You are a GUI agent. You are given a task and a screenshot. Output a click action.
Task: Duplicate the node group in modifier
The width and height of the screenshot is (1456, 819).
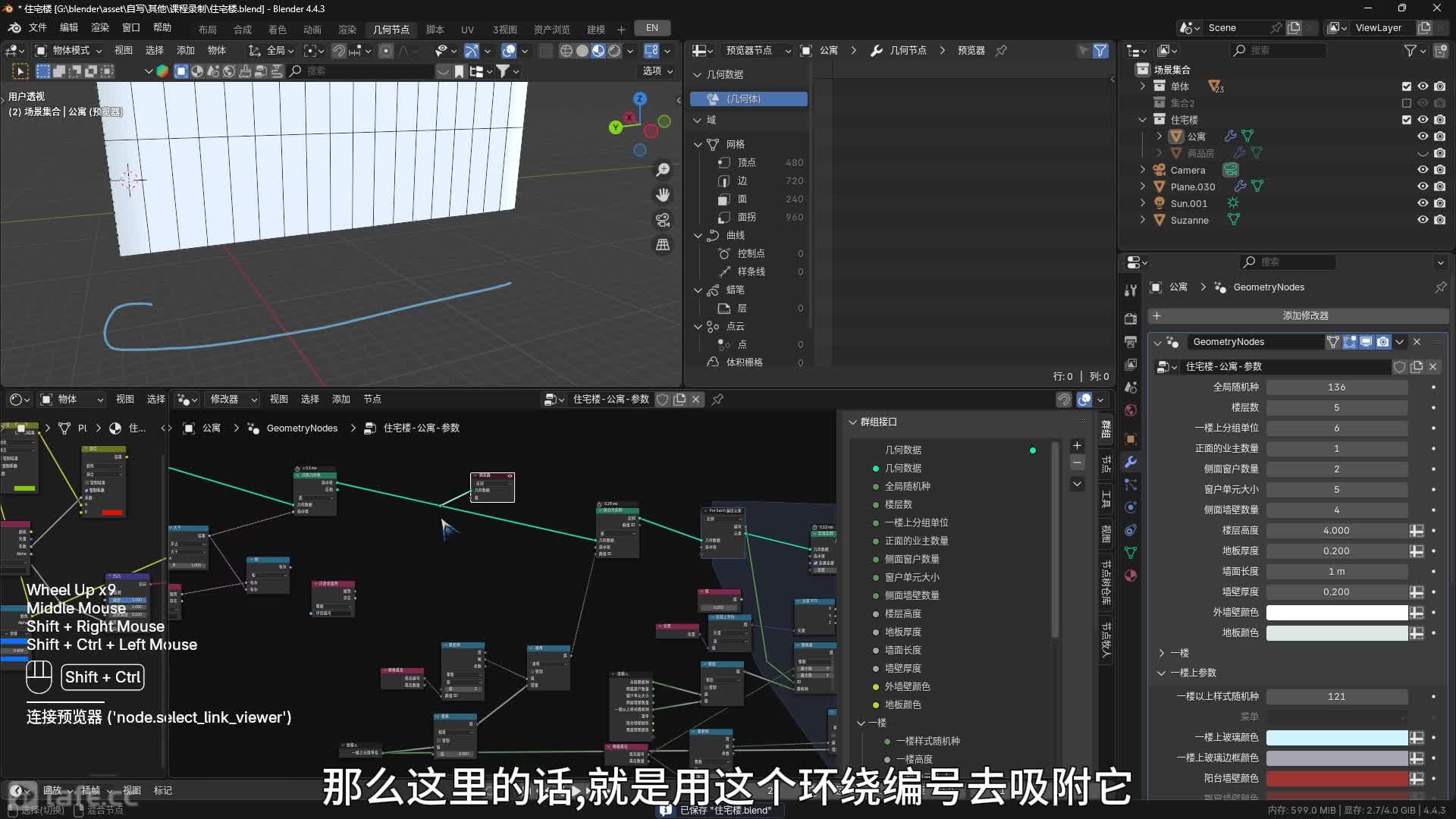click(1417, 367)
